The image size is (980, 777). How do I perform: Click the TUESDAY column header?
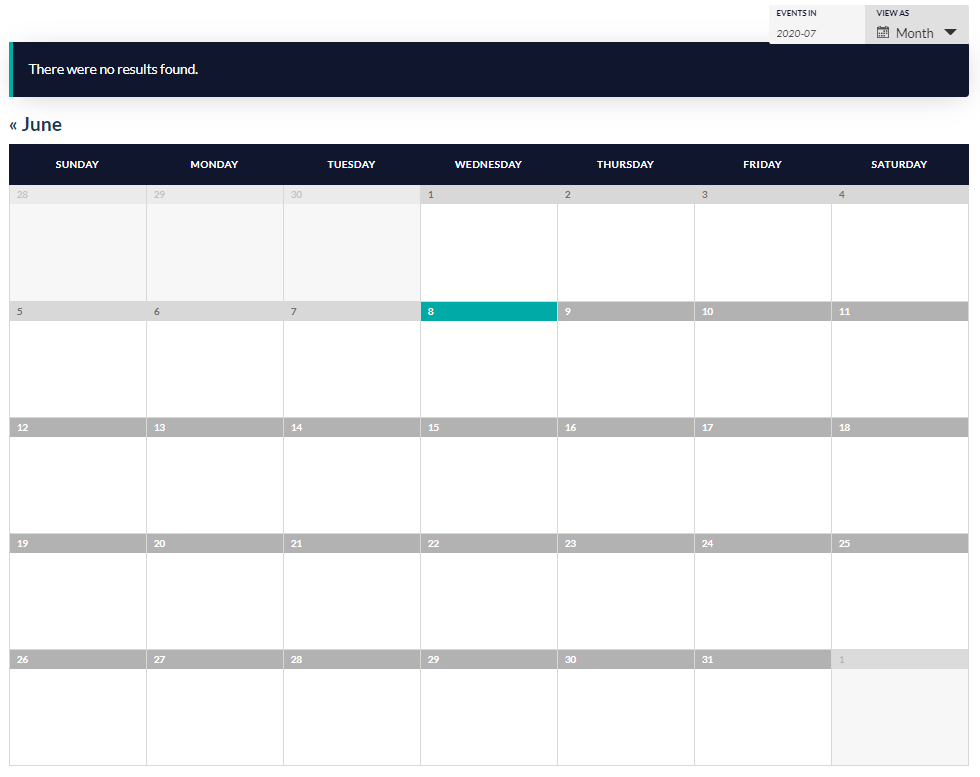coord(351,164)
